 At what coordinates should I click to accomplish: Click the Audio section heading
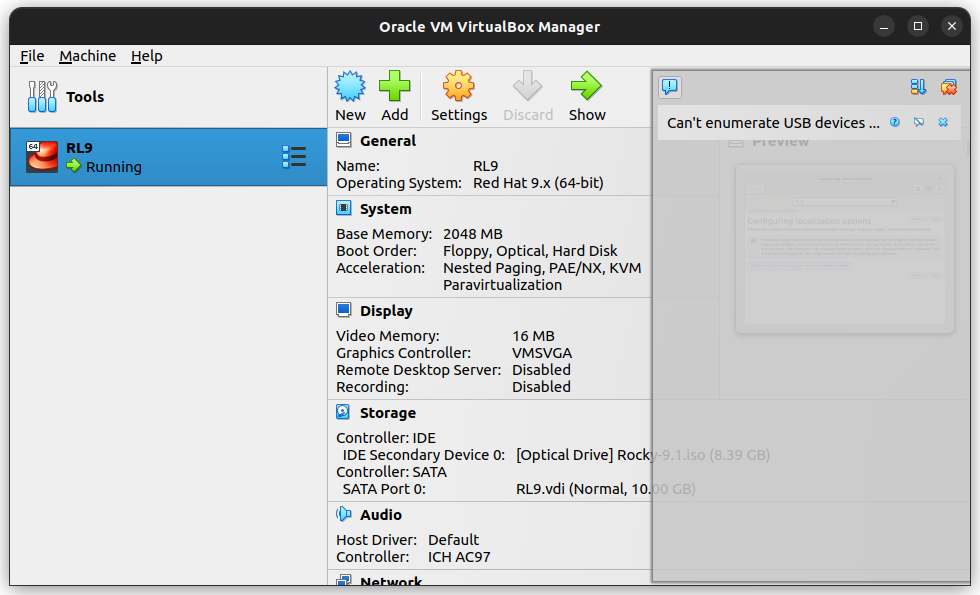[381, 514]
